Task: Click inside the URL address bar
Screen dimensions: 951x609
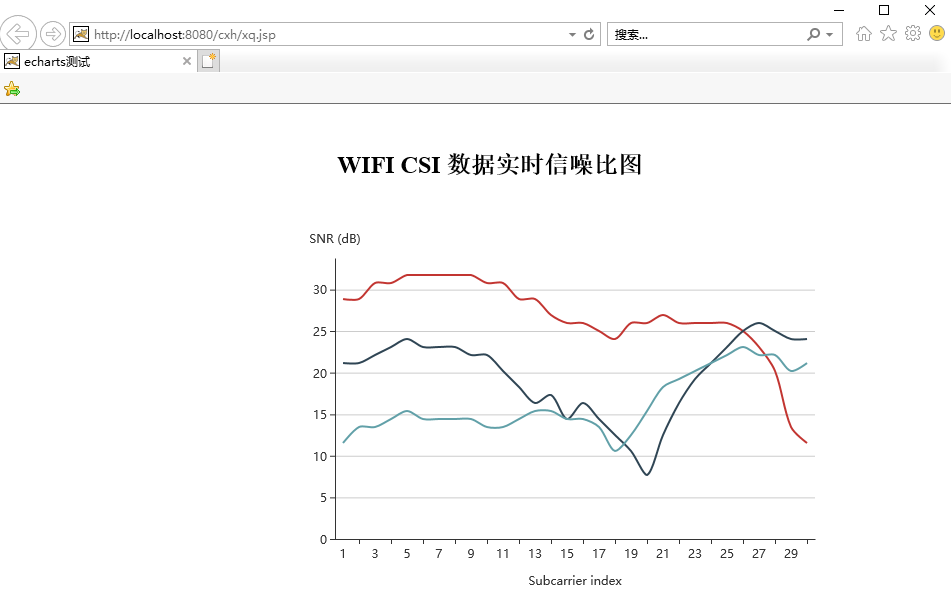Action: point(300,33)
